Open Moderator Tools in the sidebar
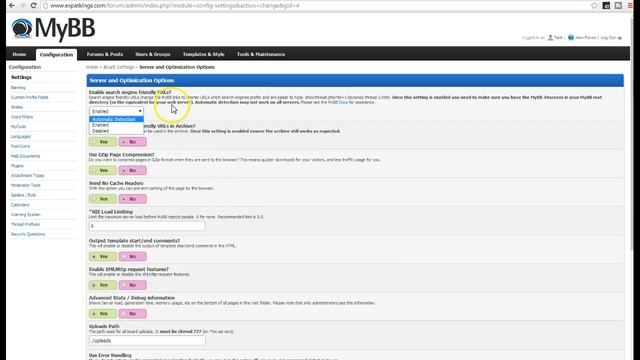Image resolution: width=640 pixels, height=360 pixels. pyautogui.click(x=26, y=185)
